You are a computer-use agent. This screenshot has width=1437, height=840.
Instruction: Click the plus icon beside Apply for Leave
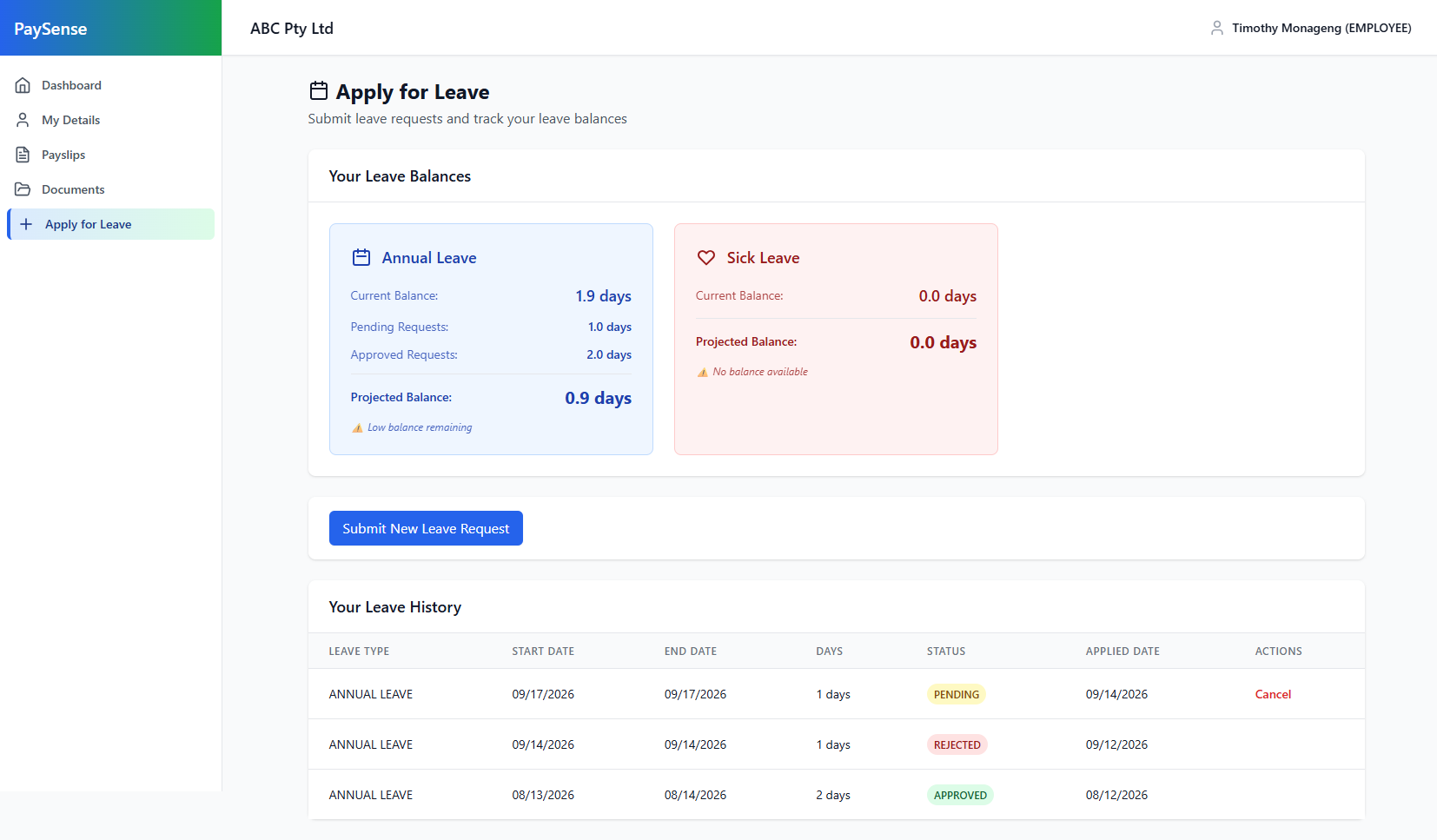tap(26, 224)
